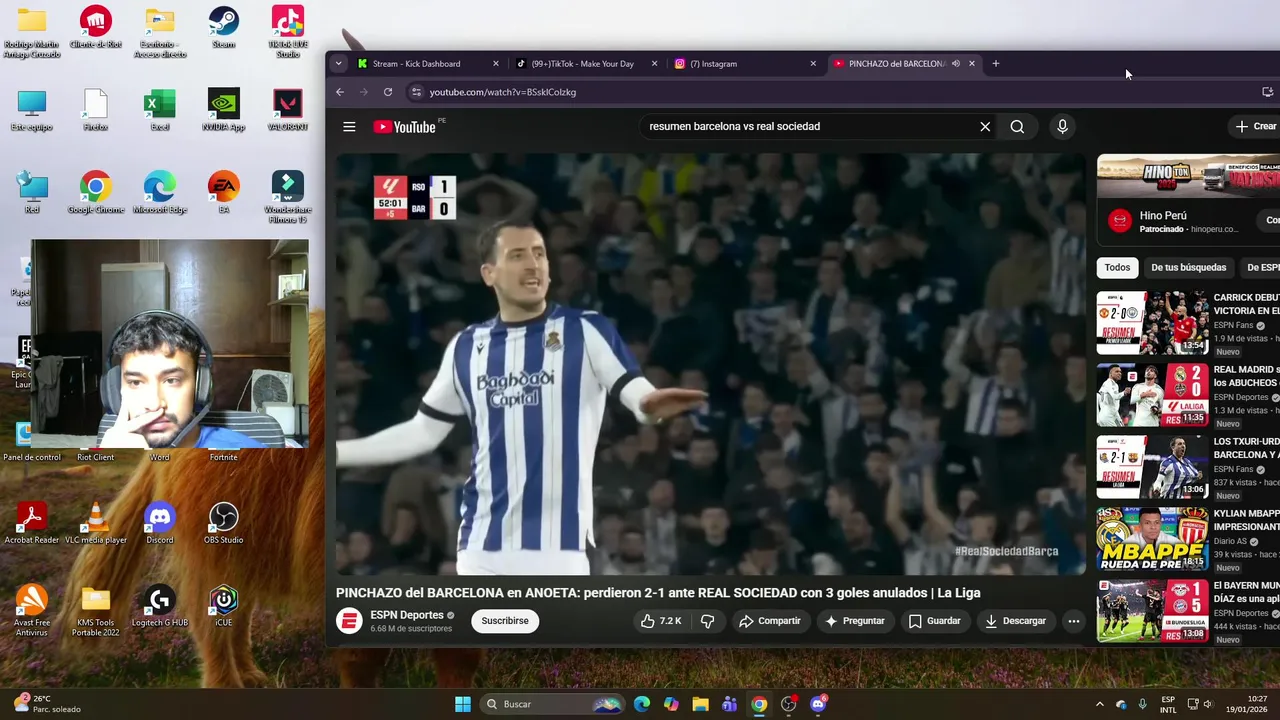The width and height of the screenshot is (1280, 720).
Task: Close the Stream - Kick Dashboard tab
Action: 495,64
